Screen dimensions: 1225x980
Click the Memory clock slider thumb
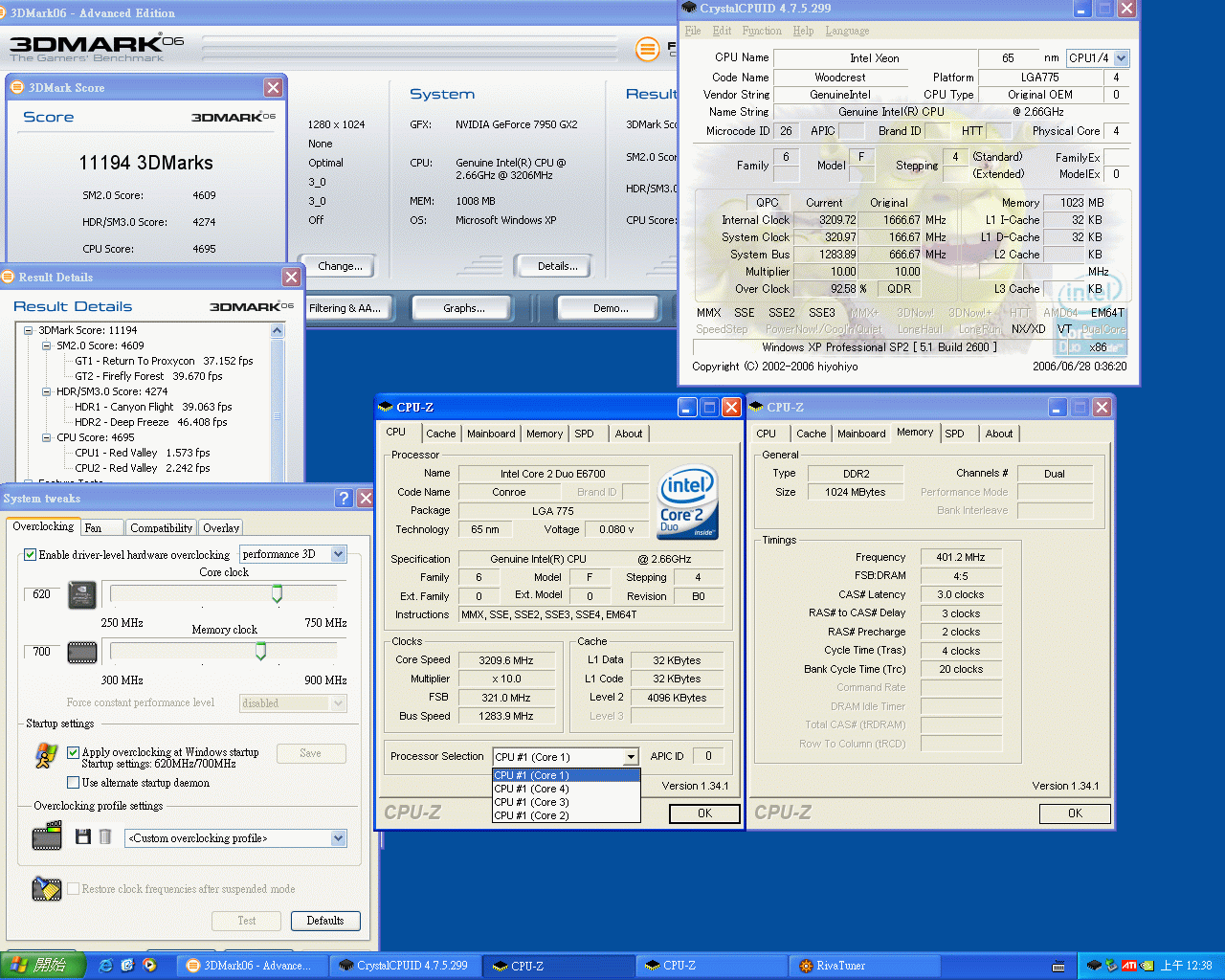pos(260,652)
